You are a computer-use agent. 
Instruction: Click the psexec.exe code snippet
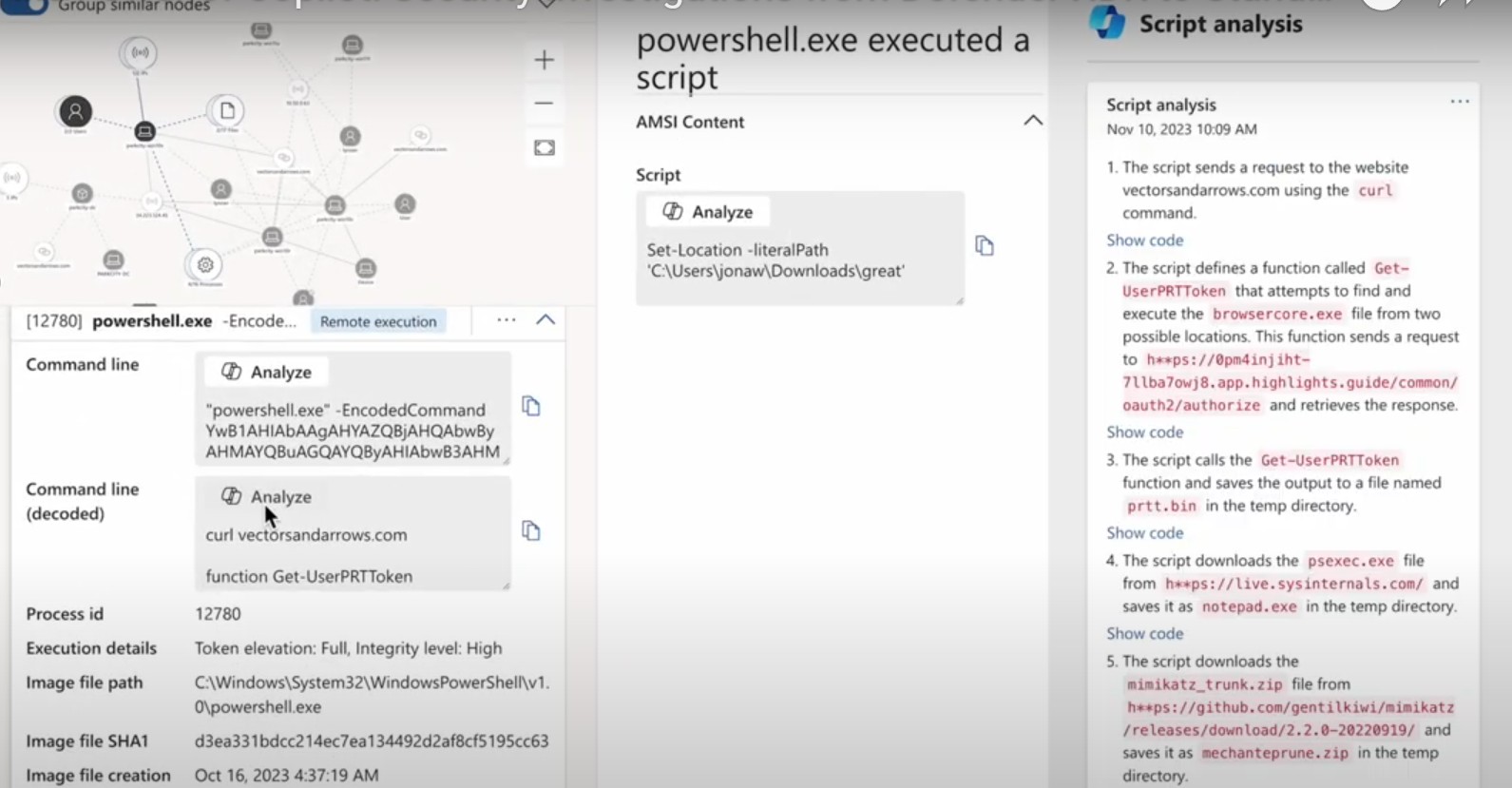pos(1350,562)
